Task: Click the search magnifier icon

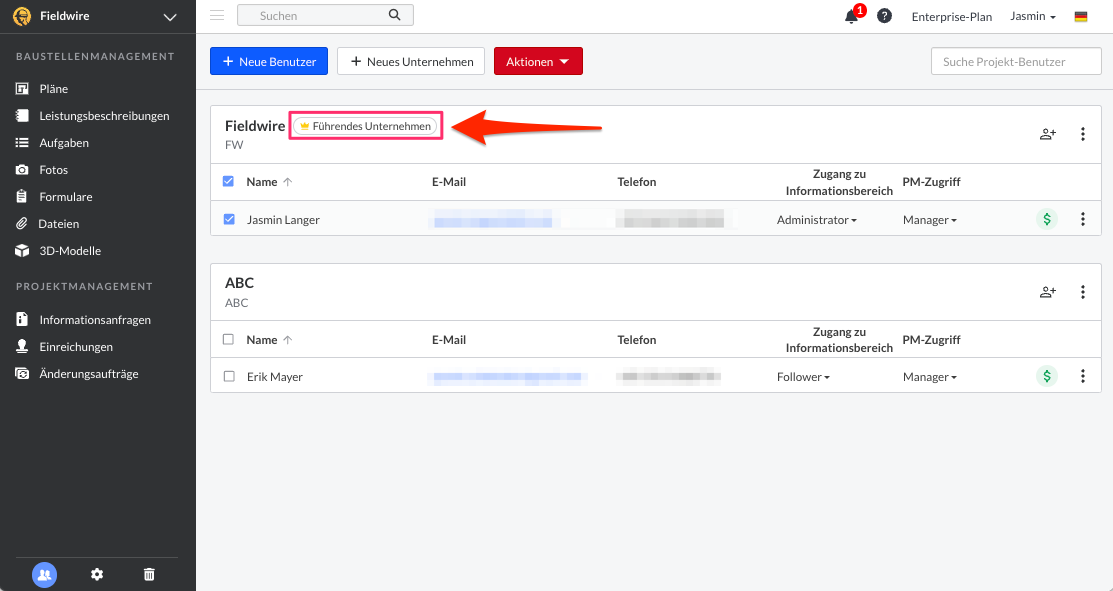Action: [x=395, y=15]
